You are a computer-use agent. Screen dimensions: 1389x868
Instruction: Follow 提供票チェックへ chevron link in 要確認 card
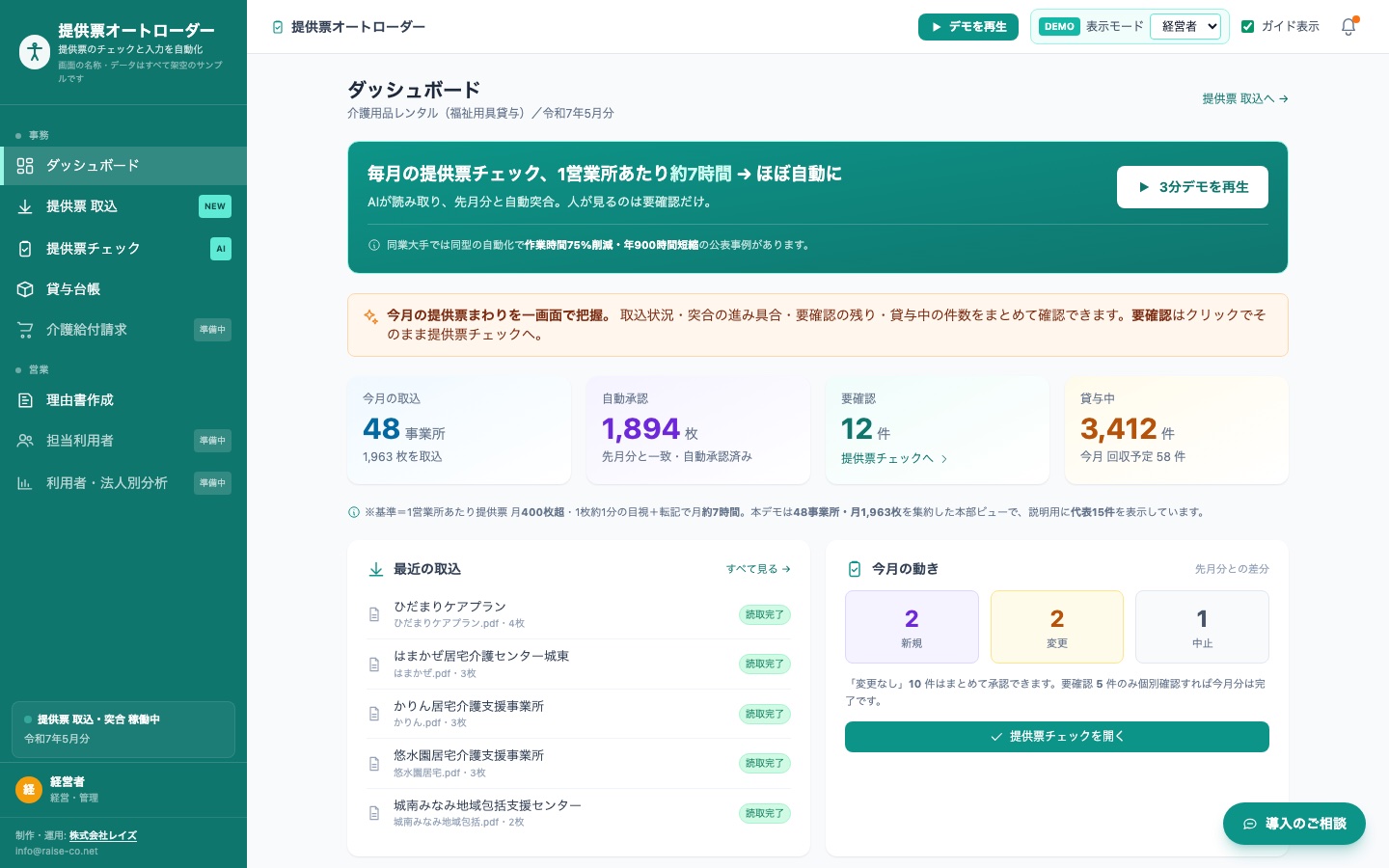click(894, 459)
